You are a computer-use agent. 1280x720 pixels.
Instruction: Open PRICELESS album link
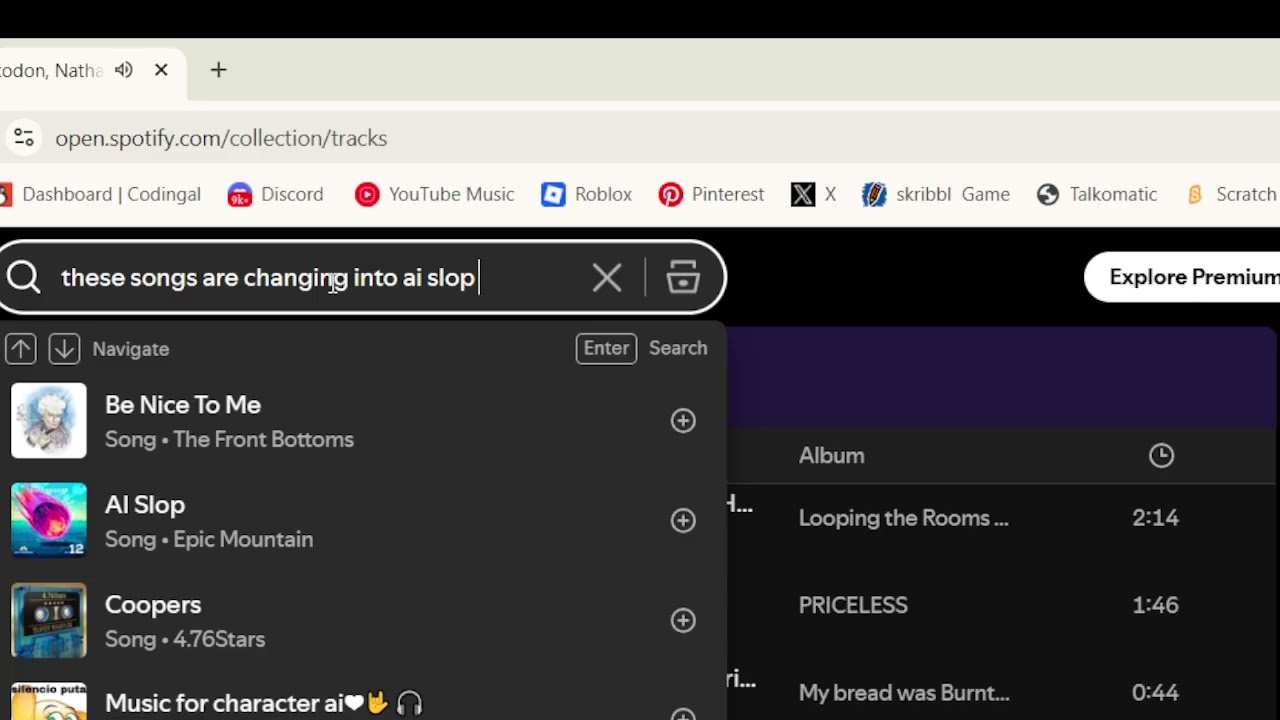(x=853, y=605)
